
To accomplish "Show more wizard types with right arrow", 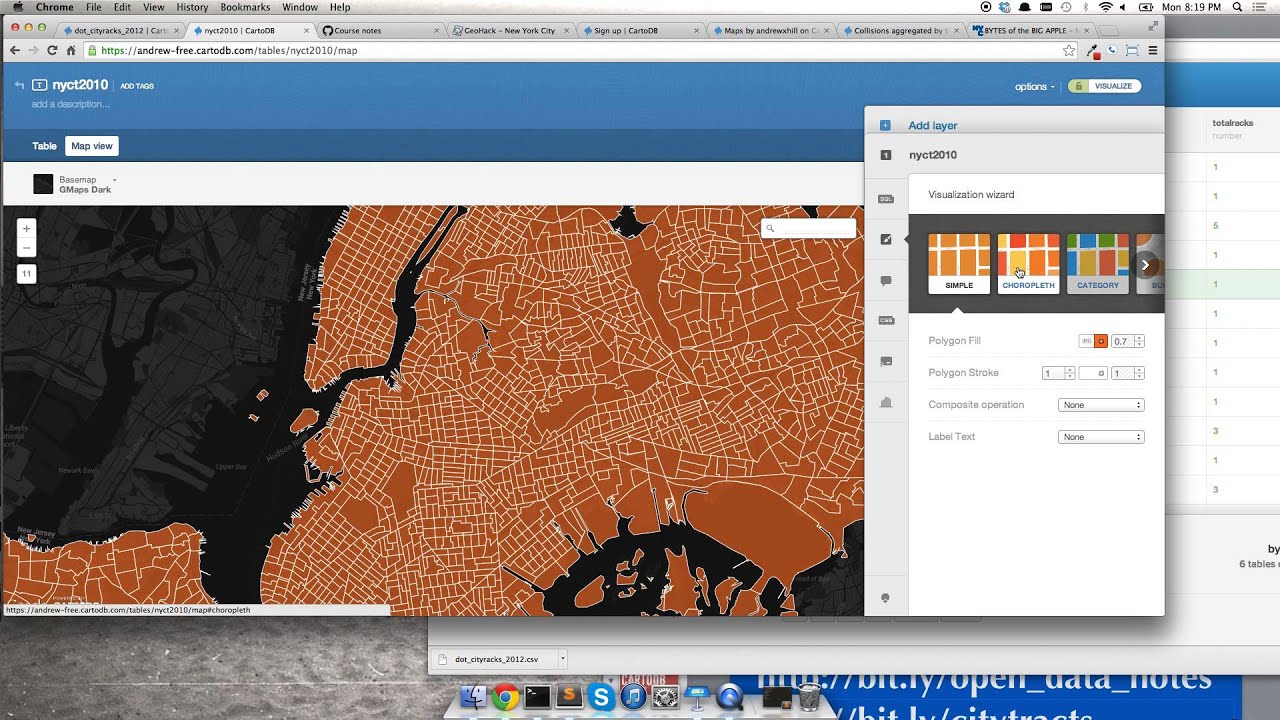I will click(x=1146, y=265).
